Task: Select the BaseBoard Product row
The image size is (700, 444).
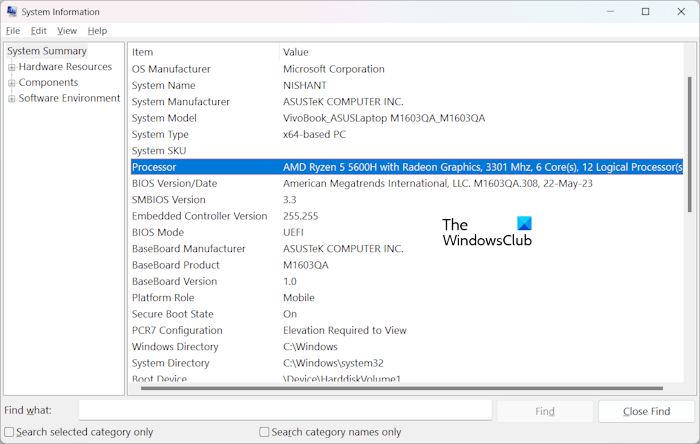Action: tap(407, 265)
